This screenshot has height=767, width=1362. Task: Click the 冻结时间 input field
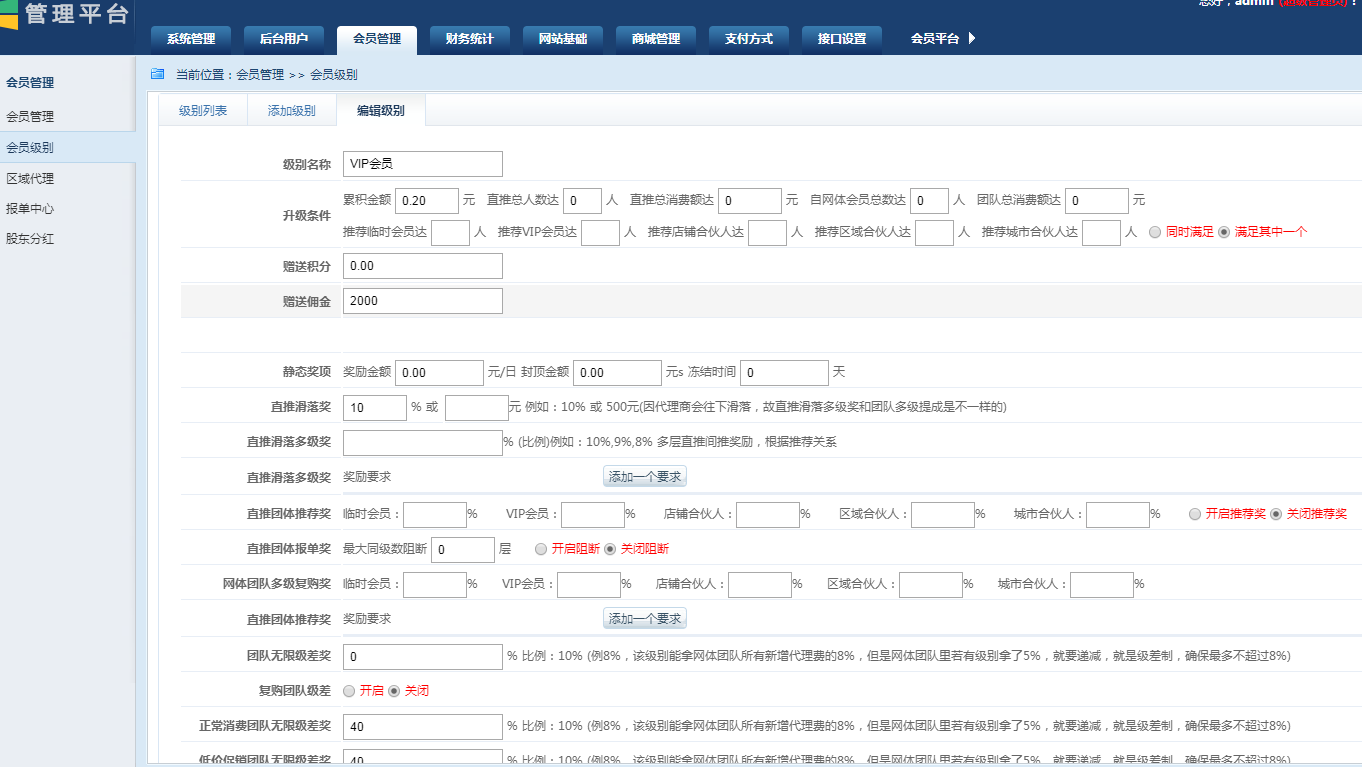(x=785, y=372)
